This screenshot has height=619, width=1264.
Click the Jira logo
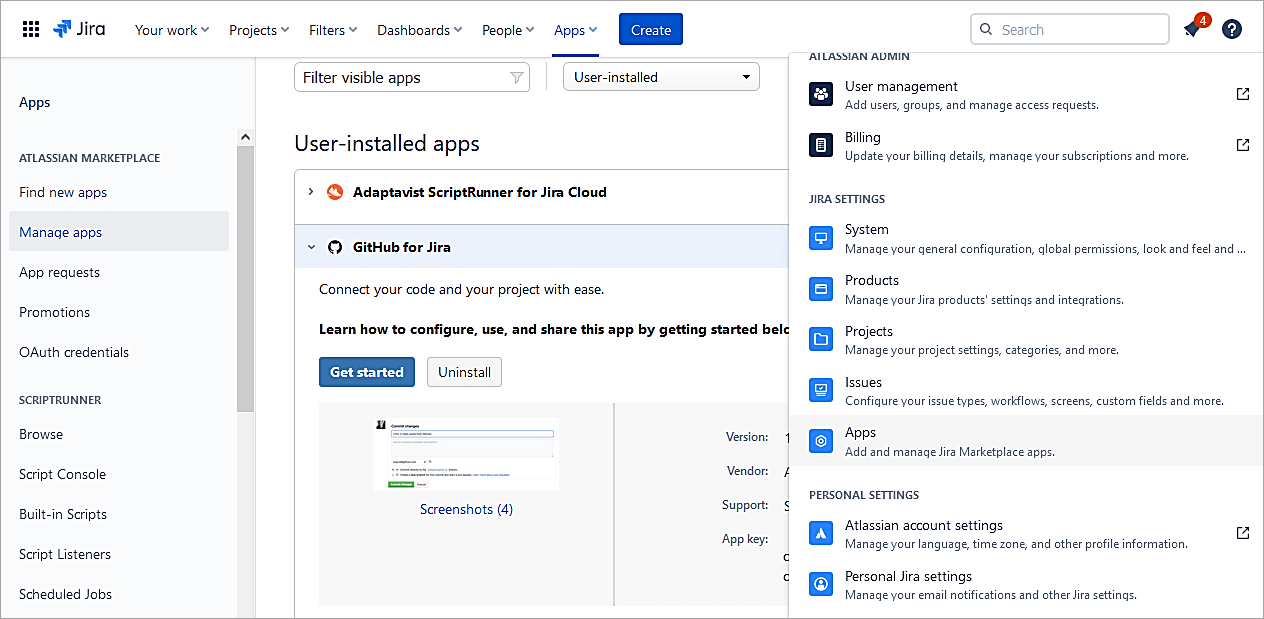[x=79, y=30]
